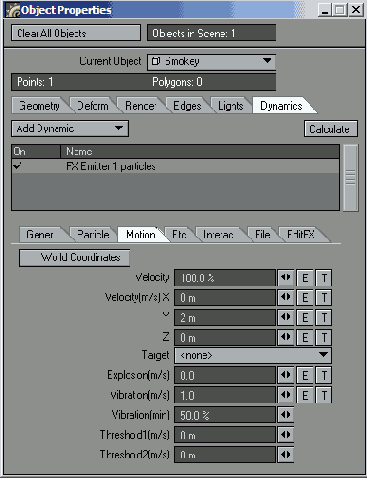Click Vibration(m/s) envelope E button
The height and width of the screenshot is (478, 367).
coord(305,395)
